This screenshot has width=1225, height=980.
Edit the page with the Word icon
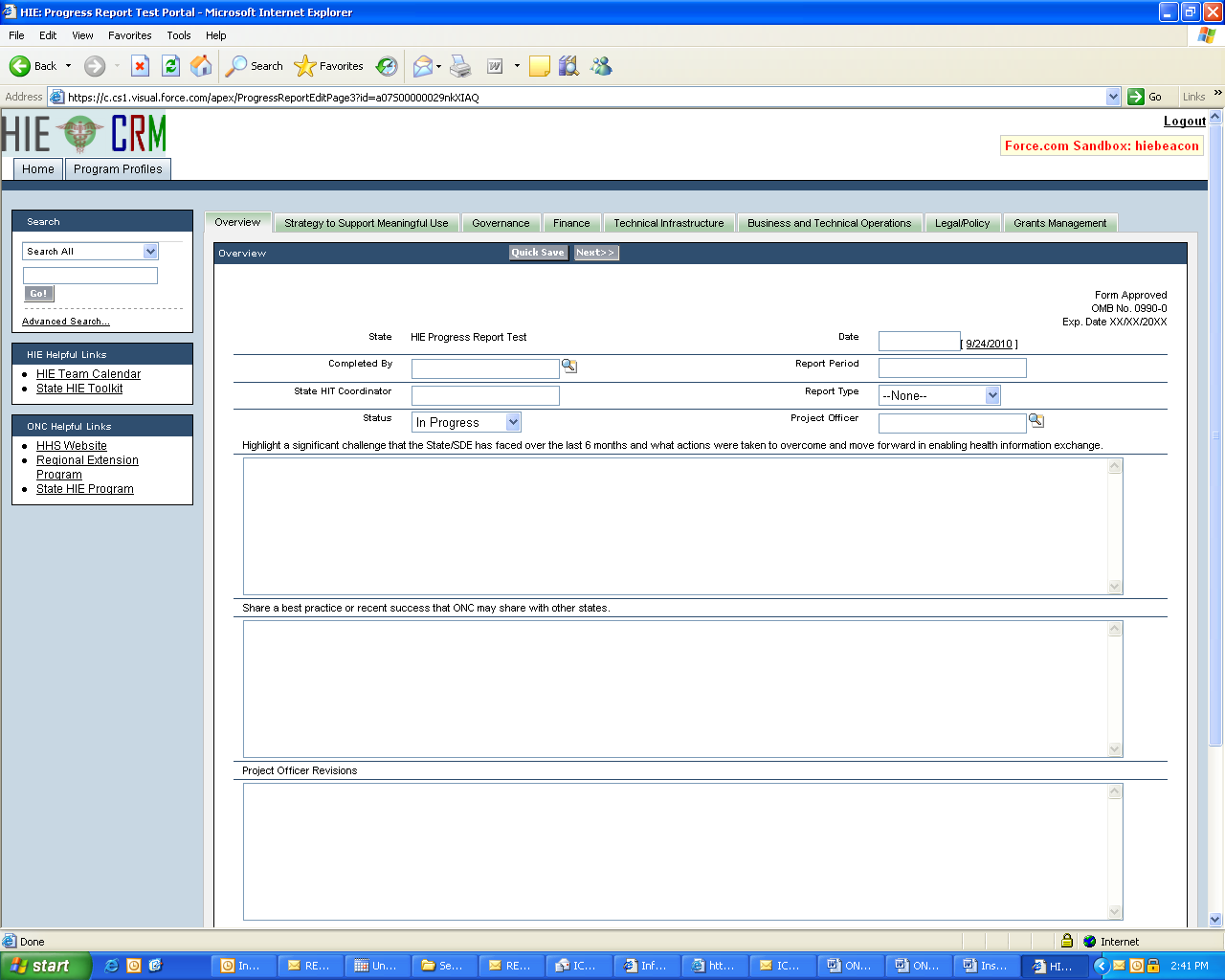click(x=495, y=66)
